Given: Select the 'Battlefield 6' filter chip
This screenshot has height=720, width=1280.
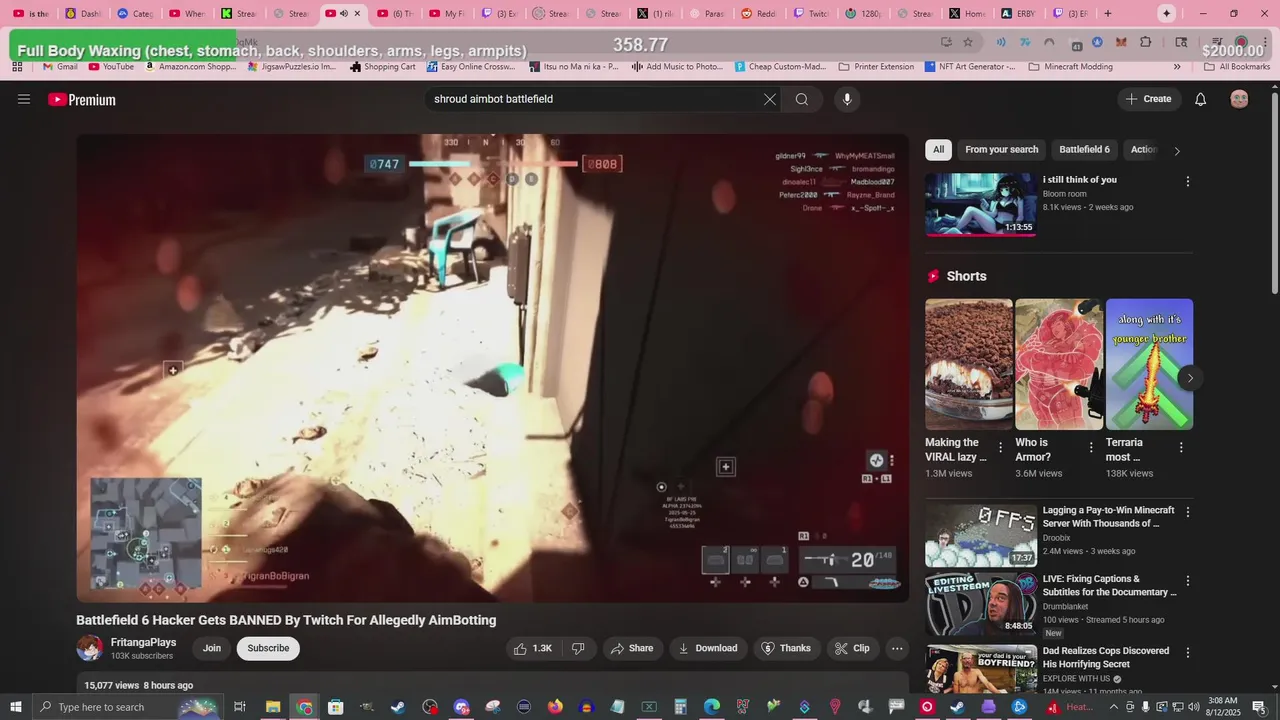Looking at the screenshot, I should pos(1085,150).
